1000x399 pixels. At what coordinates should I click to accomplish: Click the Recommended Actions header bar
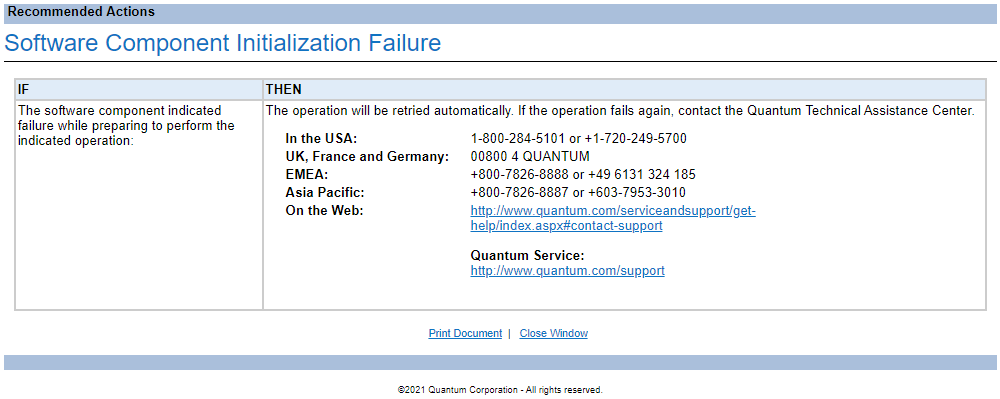500,13
